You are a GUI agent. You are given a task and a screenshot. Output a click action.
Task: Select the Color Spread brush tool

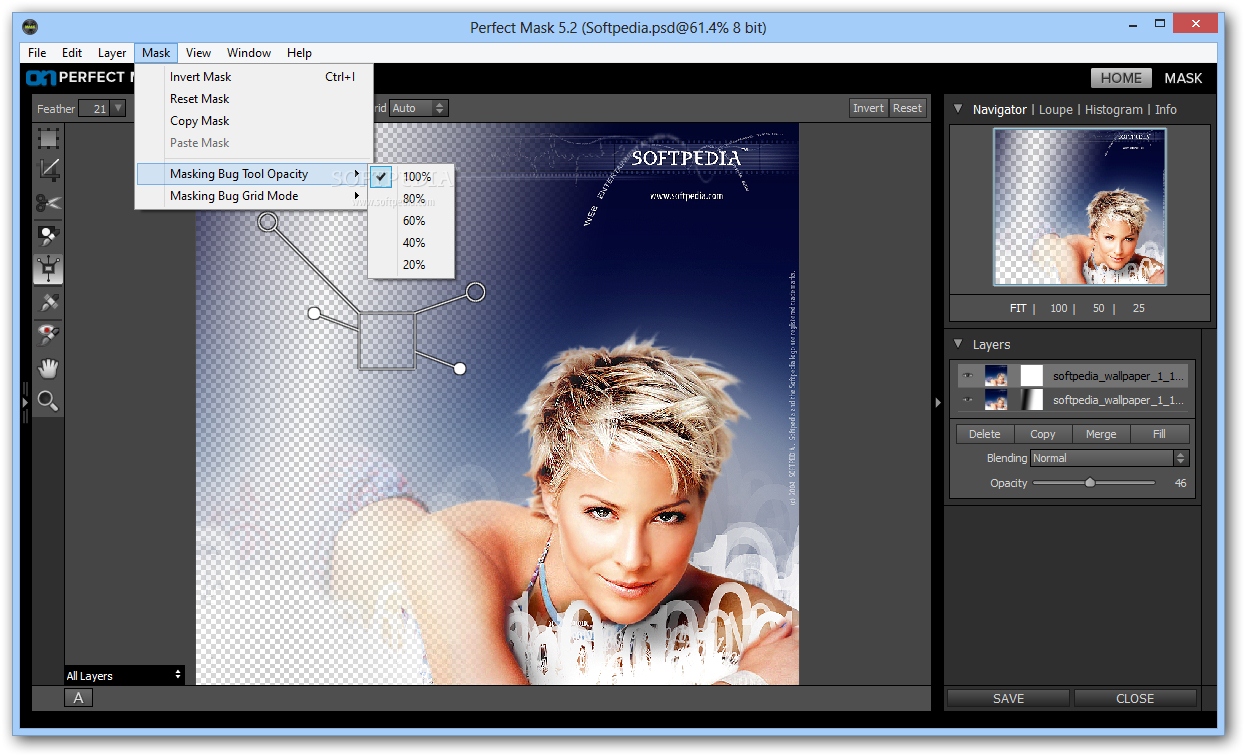click(x=48, y=301)
